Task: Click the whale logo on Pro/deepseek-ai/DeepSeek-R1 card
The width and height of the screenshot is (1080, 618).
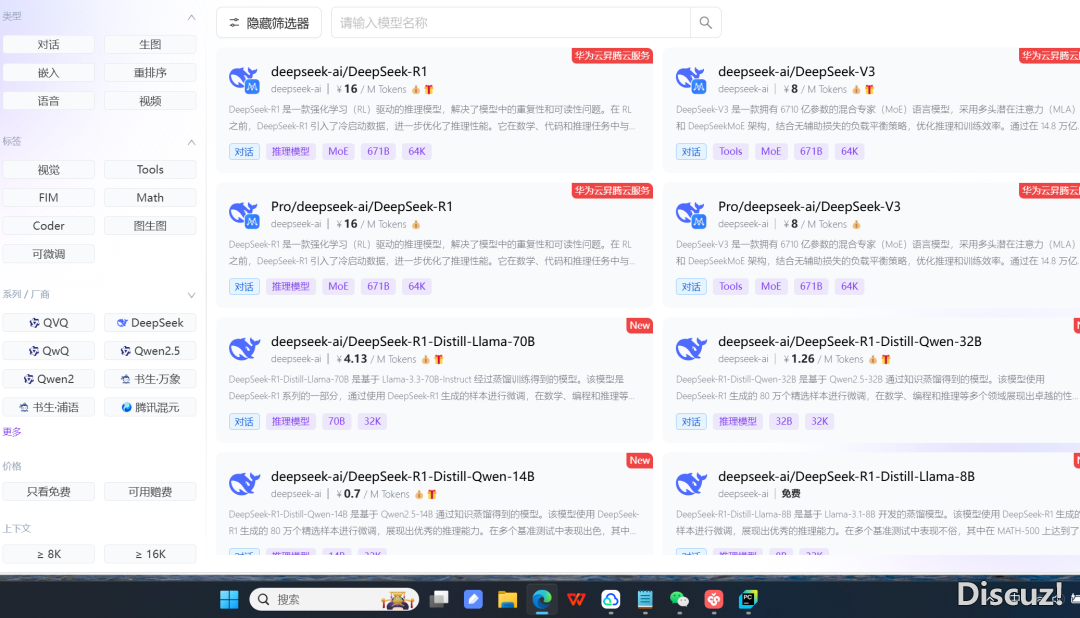Action: (x=244, y=214)
